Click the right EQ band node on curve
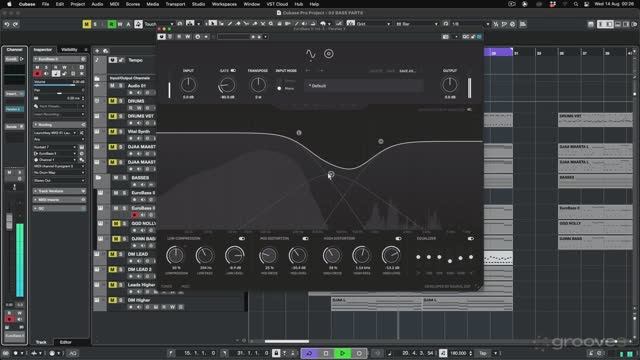 [x=380, y=141]
